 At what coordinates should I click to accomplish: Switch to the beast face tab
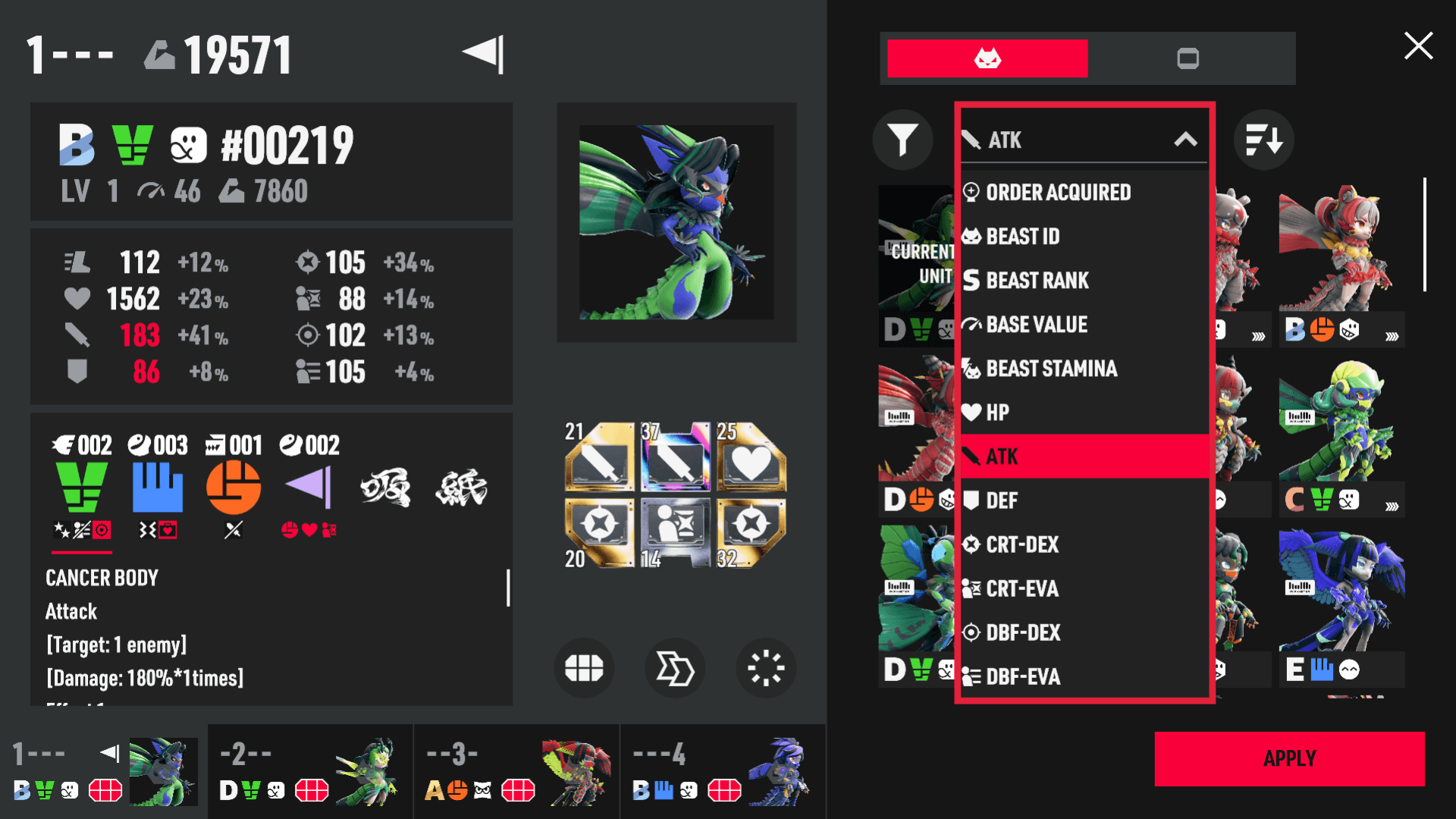coord(987,58)
